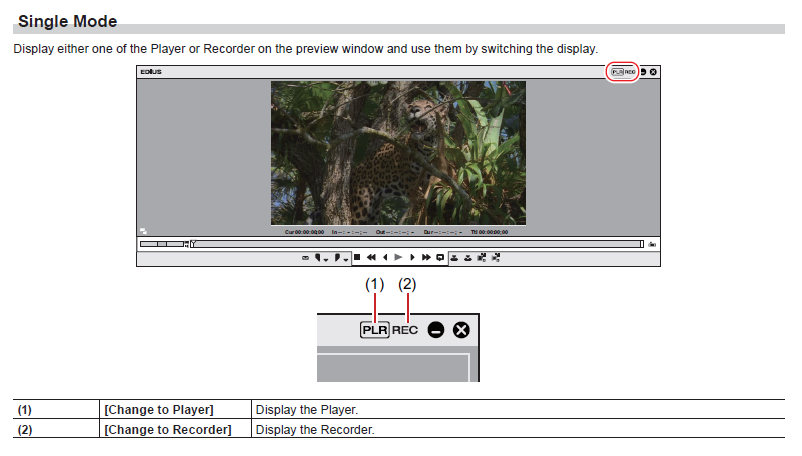Click the last icon in the playback toolbar
802x456 pixels.
click(496, 258)
